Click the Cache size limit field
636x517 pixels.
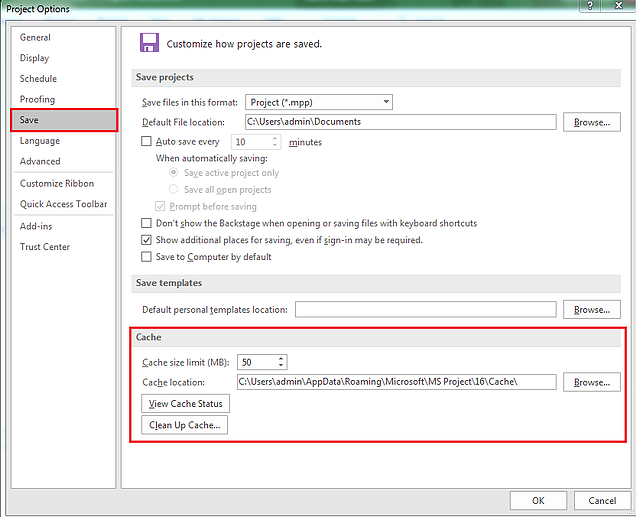(257, 362)
